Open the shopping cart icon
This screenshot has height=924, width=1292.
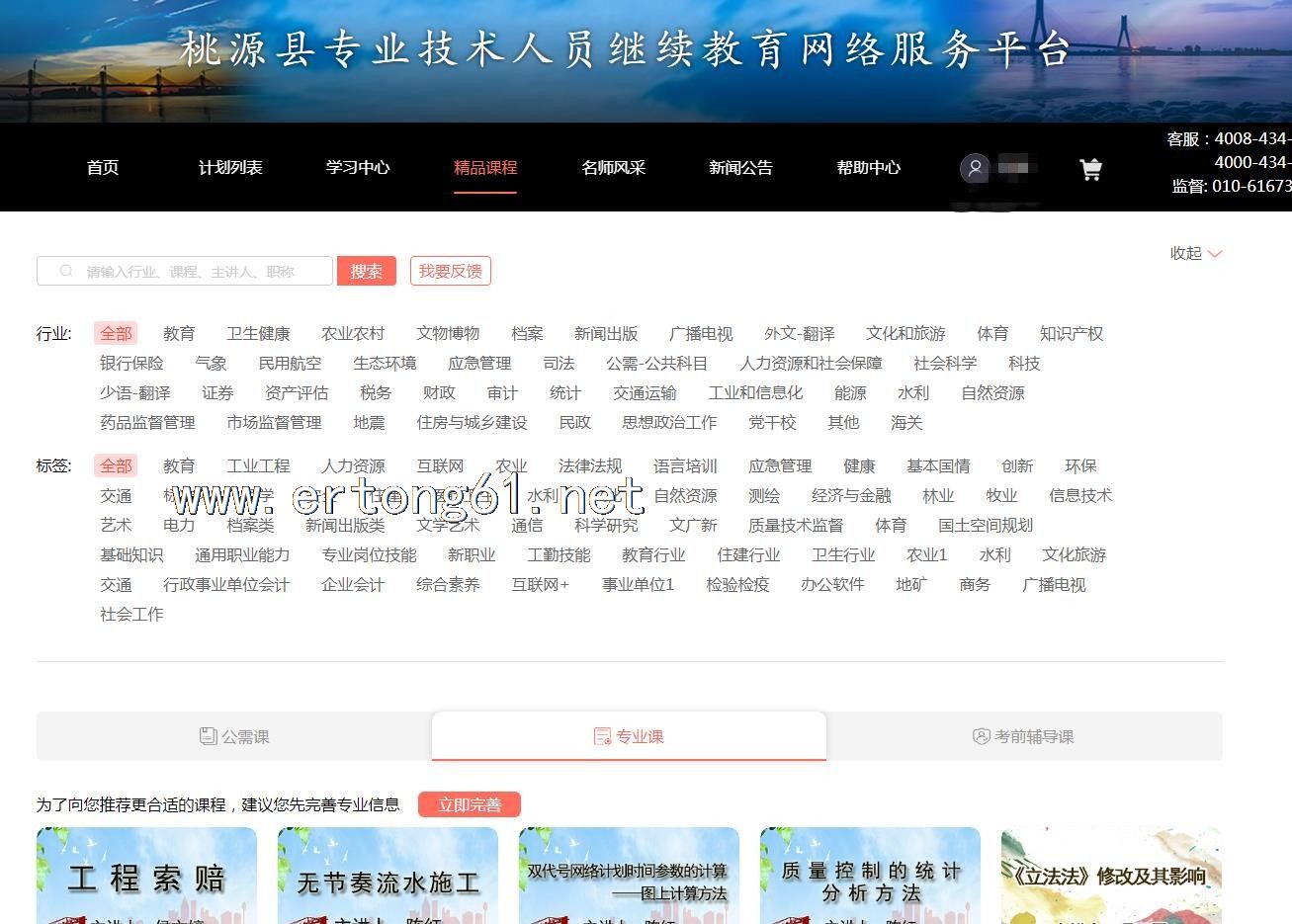pyautogui.click(x=1090, y=169)
